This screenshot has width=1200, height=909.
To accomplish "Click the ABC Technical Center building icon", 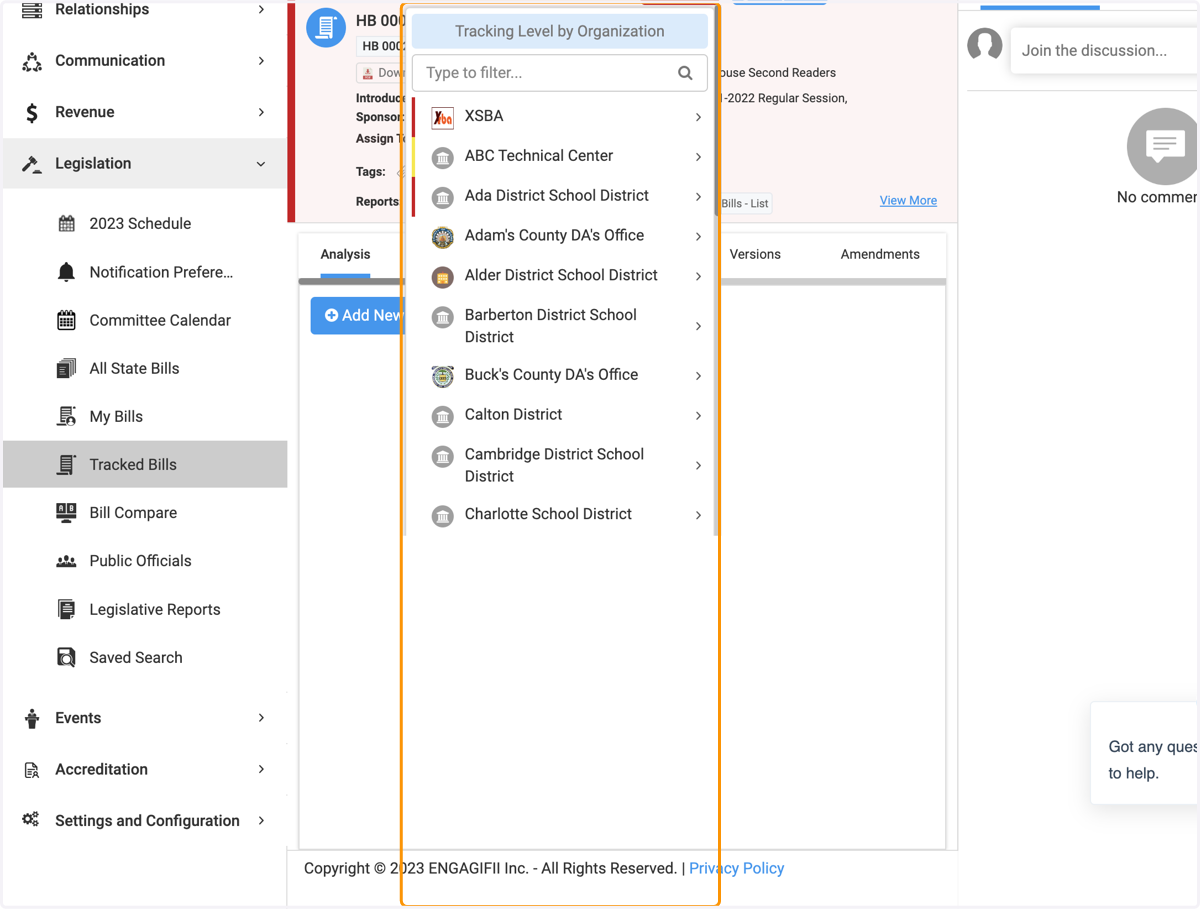I will coord(442,157).
